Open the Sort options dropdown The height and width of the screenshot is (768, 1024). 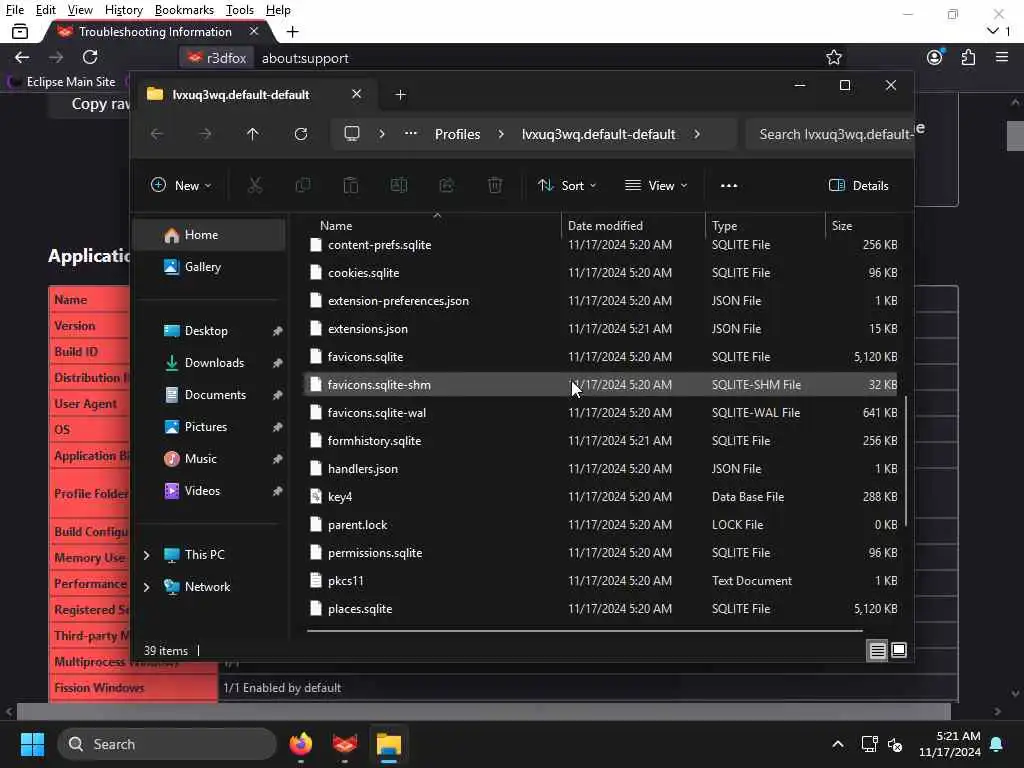(x=566, y=185)
